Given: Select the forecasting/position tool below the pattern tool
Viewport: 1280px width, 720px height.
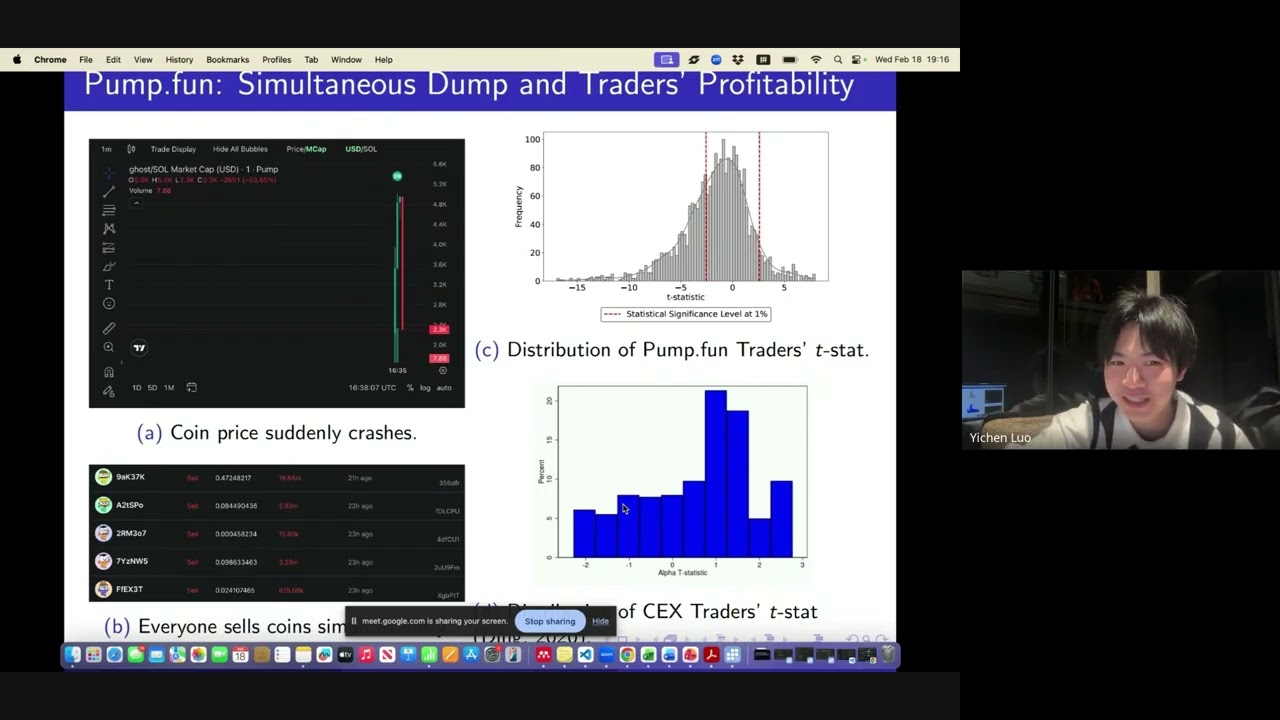Looking at the screenshot, I should [x=109, y=247].
